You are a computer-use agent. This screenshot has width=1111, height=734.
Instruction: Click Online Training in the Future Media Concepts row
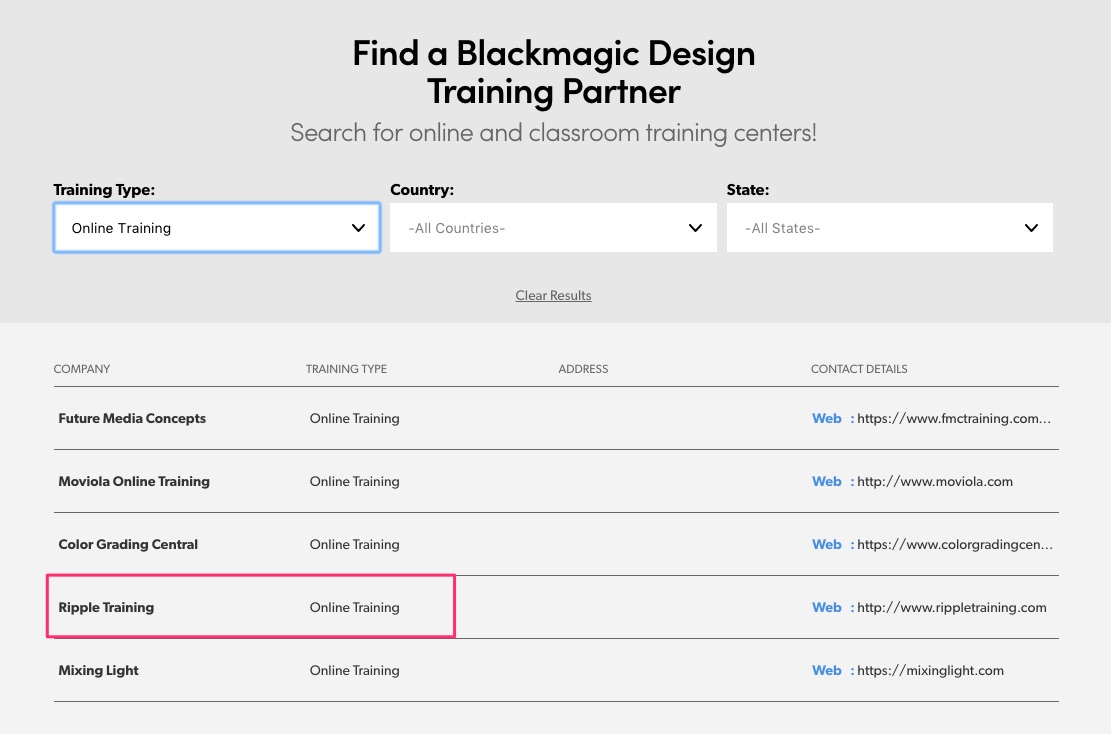354,419
